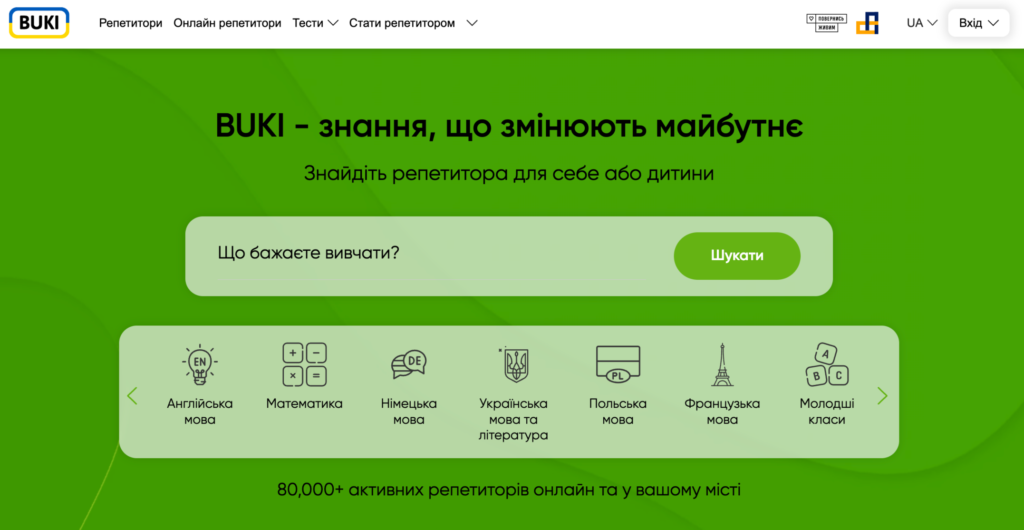1024x530 pixels.
Task: Select the Ukrainian trident shield icon
Action: click(x=513, y=364)
